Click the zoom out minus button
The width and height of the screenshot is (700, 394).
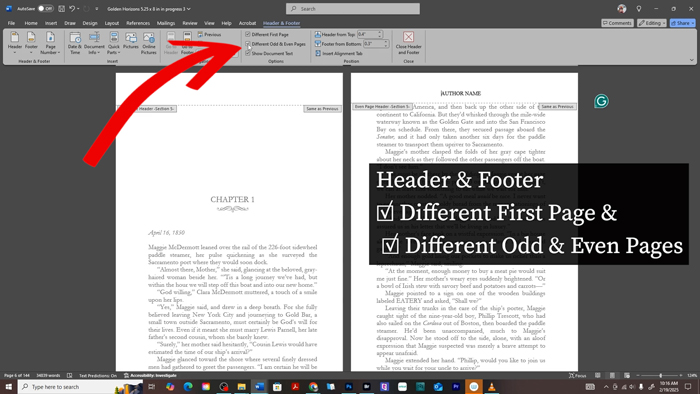click(x=638, y=376)
